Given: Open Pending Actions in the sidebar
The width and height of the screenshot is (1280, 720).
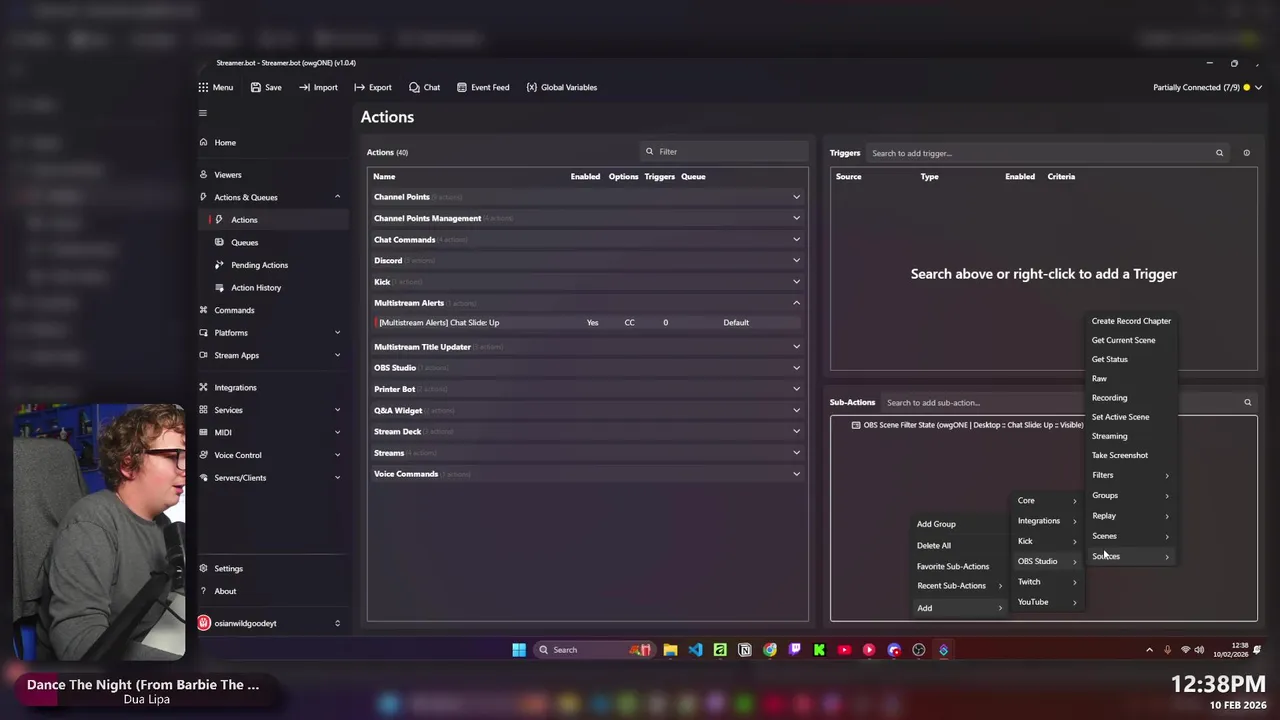Looking at the screenshot, I should click(x=271, y=265).
